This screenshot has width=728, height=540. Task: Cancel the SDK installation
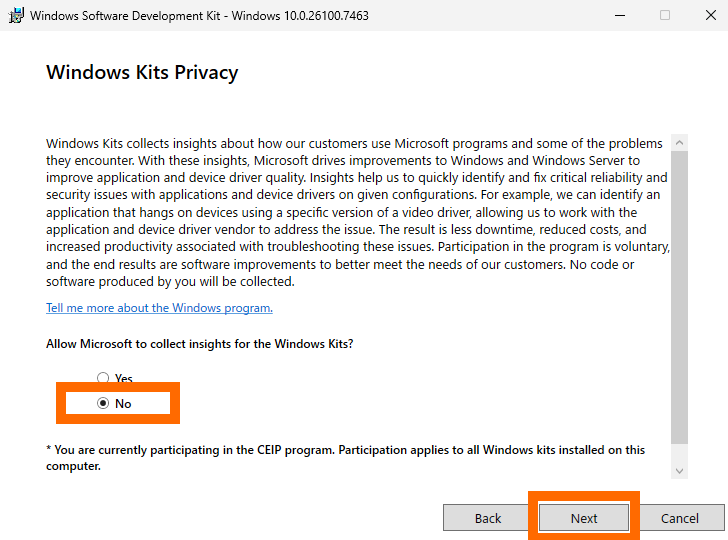pos(680,518)
